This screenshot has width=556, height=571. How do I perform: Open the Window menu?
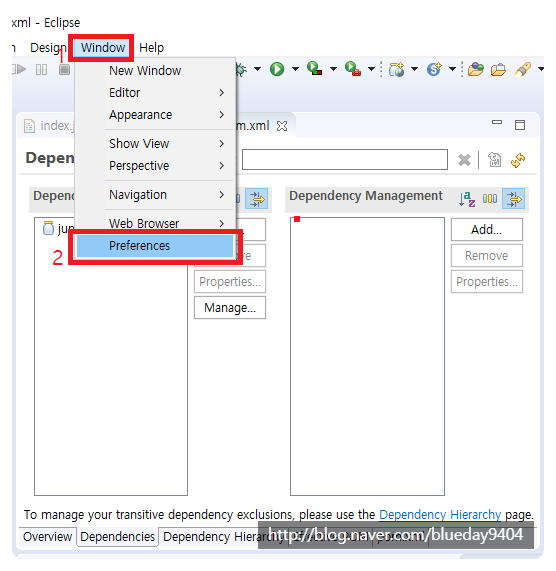tap(103, 48)
